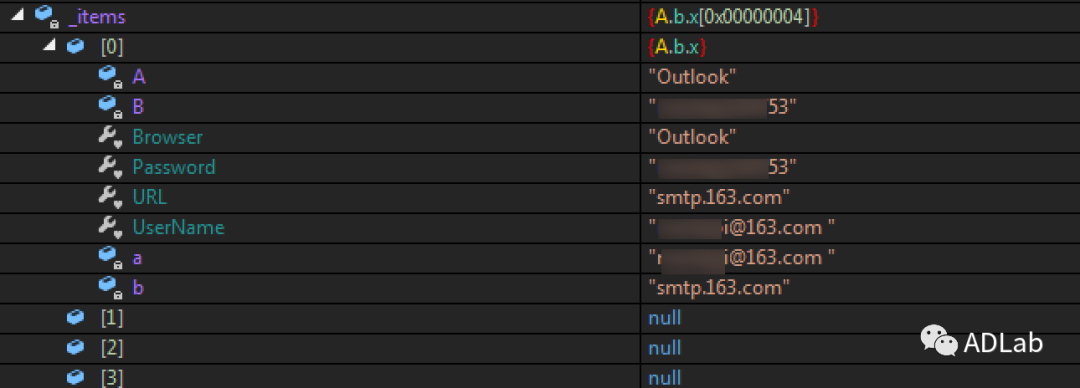Click the UserName property value
1080x388 pixels.
742,227
